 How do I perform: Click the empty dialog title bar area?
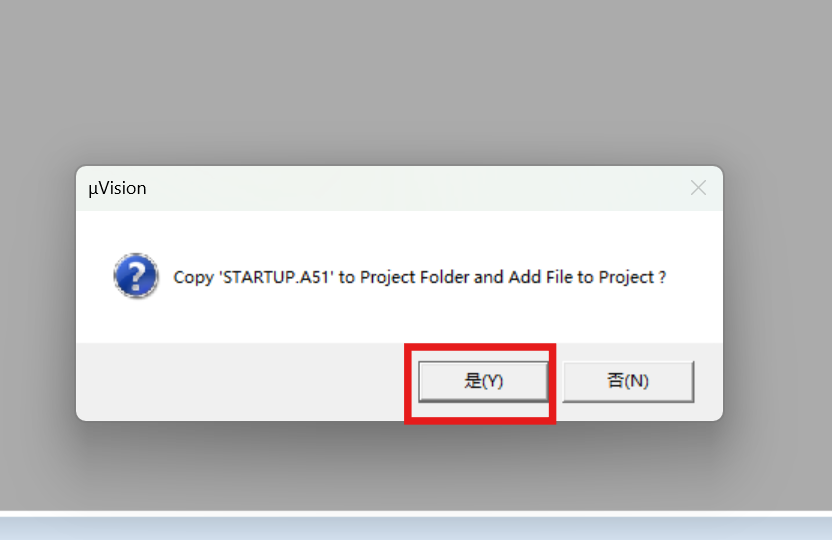click(x=414, y=188)
